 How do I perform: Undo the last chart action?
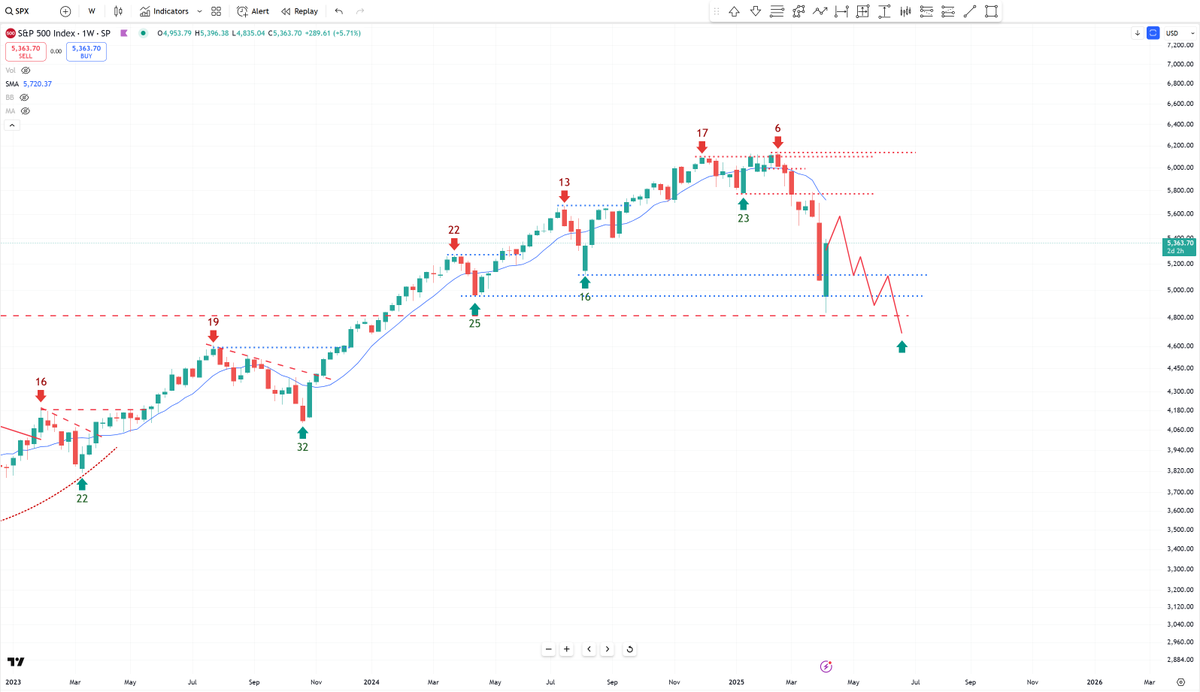339,11
